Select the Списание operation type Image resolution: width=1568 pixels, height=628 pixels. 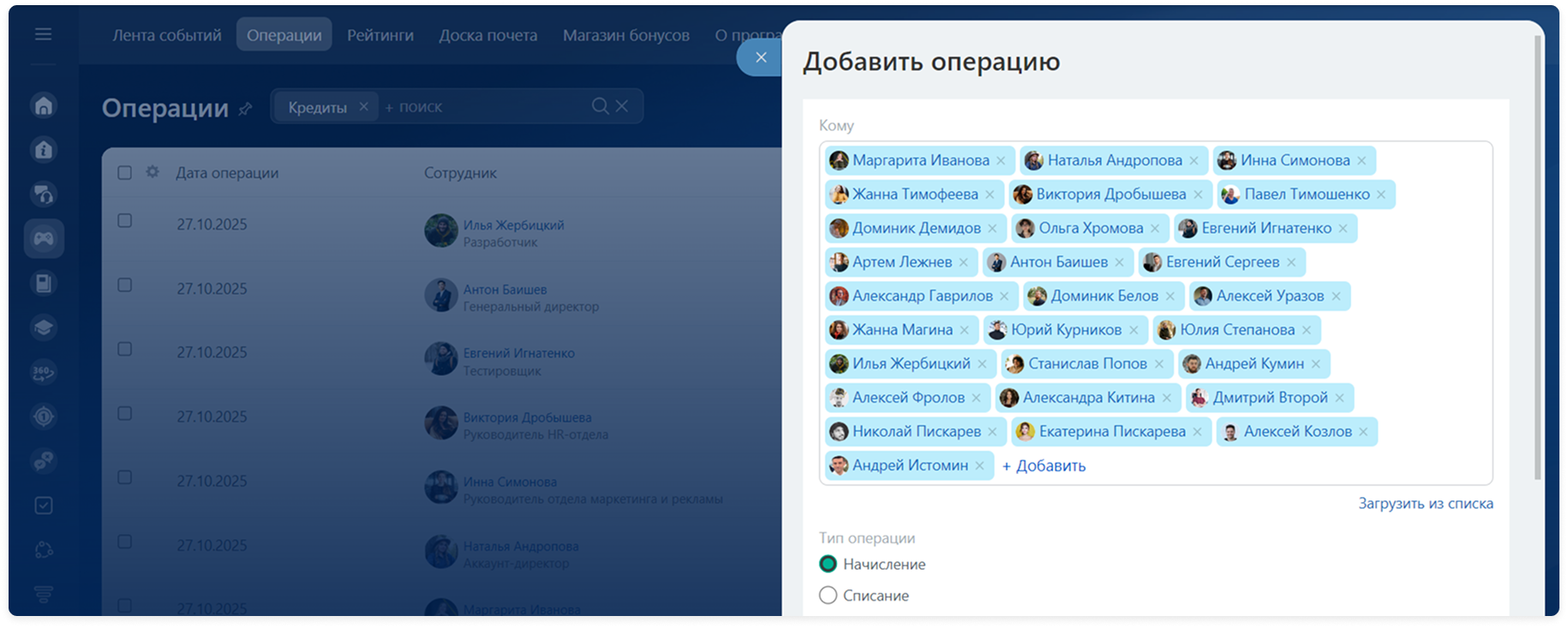point(828,595)
